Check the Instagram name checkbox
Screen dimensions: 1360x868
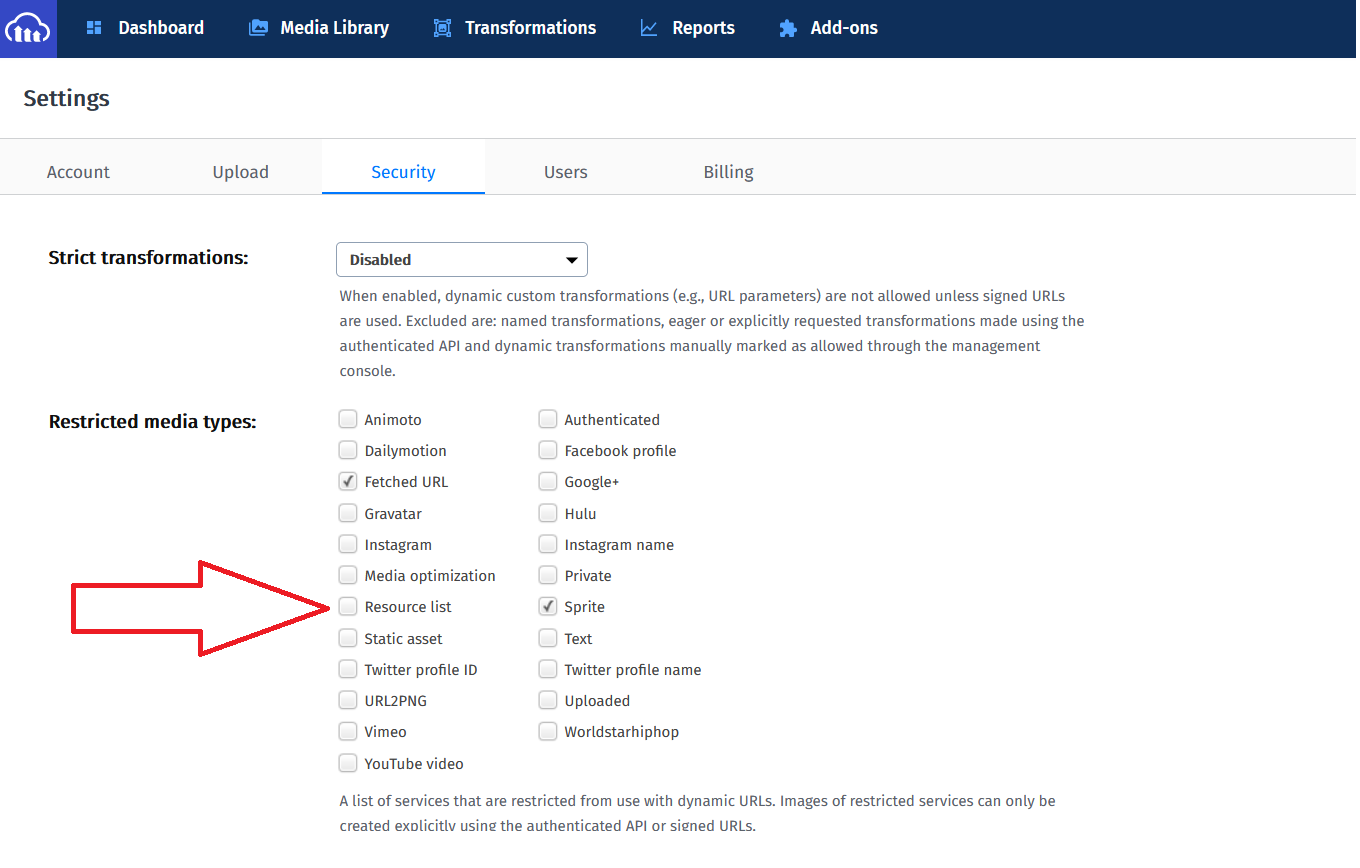(x=548, y=544)
